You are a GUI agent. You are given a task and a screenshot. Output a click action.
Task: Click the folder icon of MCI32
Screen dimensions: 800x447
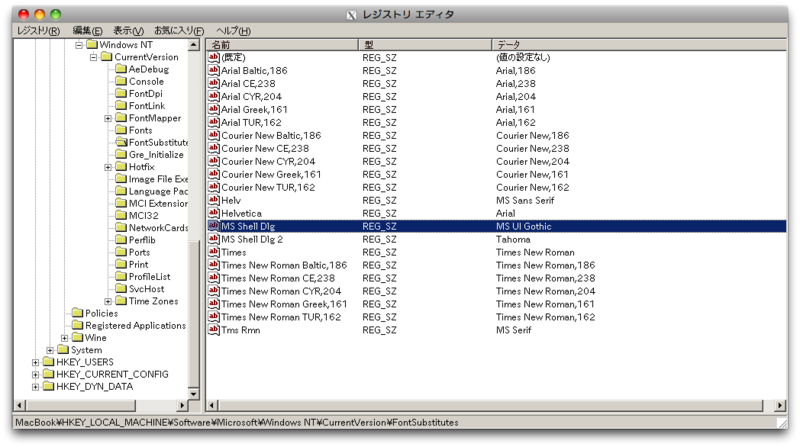(121, 215)
